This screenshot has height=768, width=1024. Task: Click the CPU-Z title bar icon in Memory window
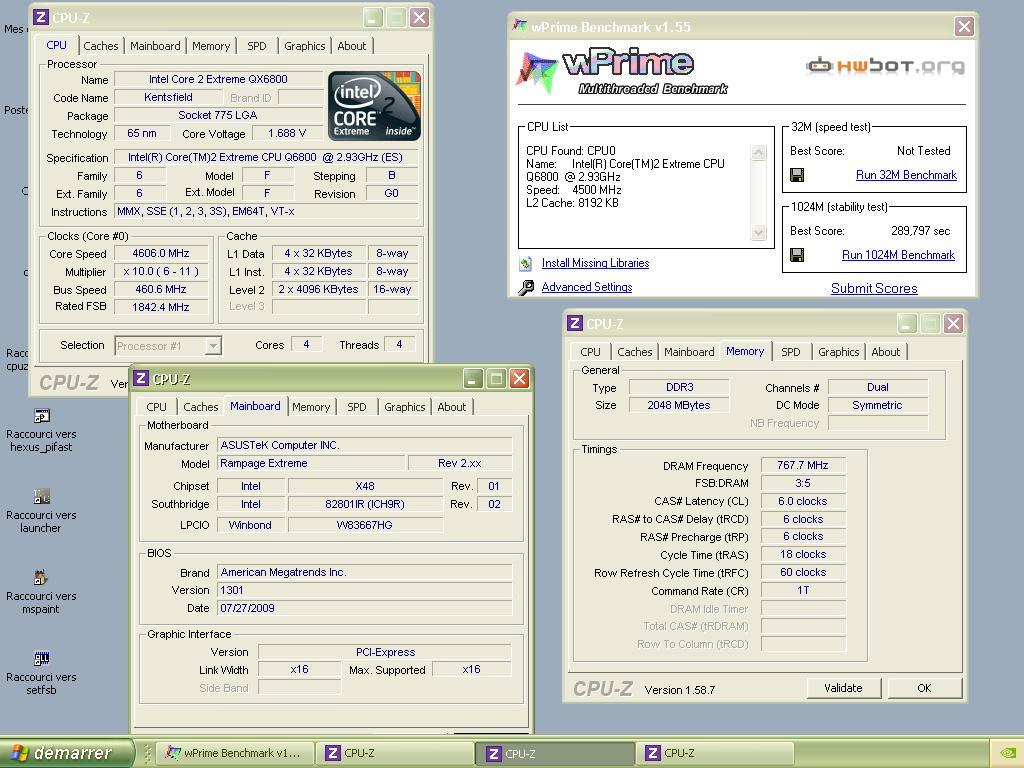(x=575, y=323)
